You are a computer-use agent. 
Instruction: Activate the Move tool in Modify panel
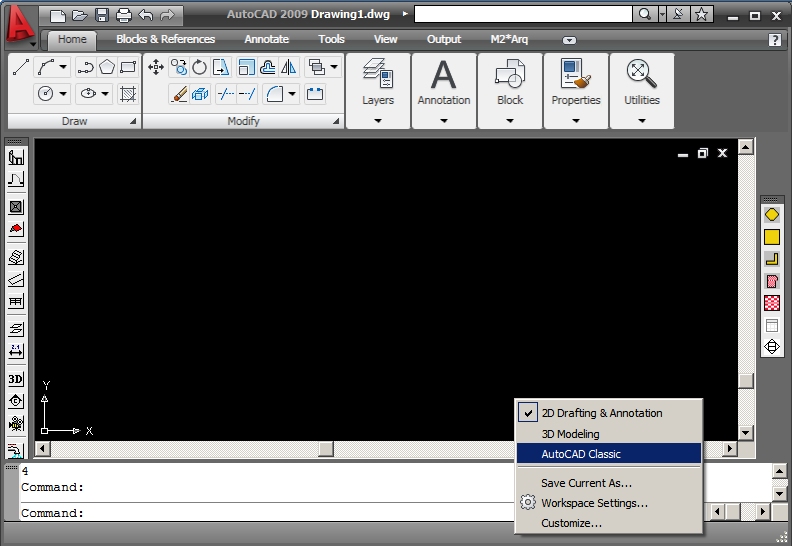pos(156,67)
